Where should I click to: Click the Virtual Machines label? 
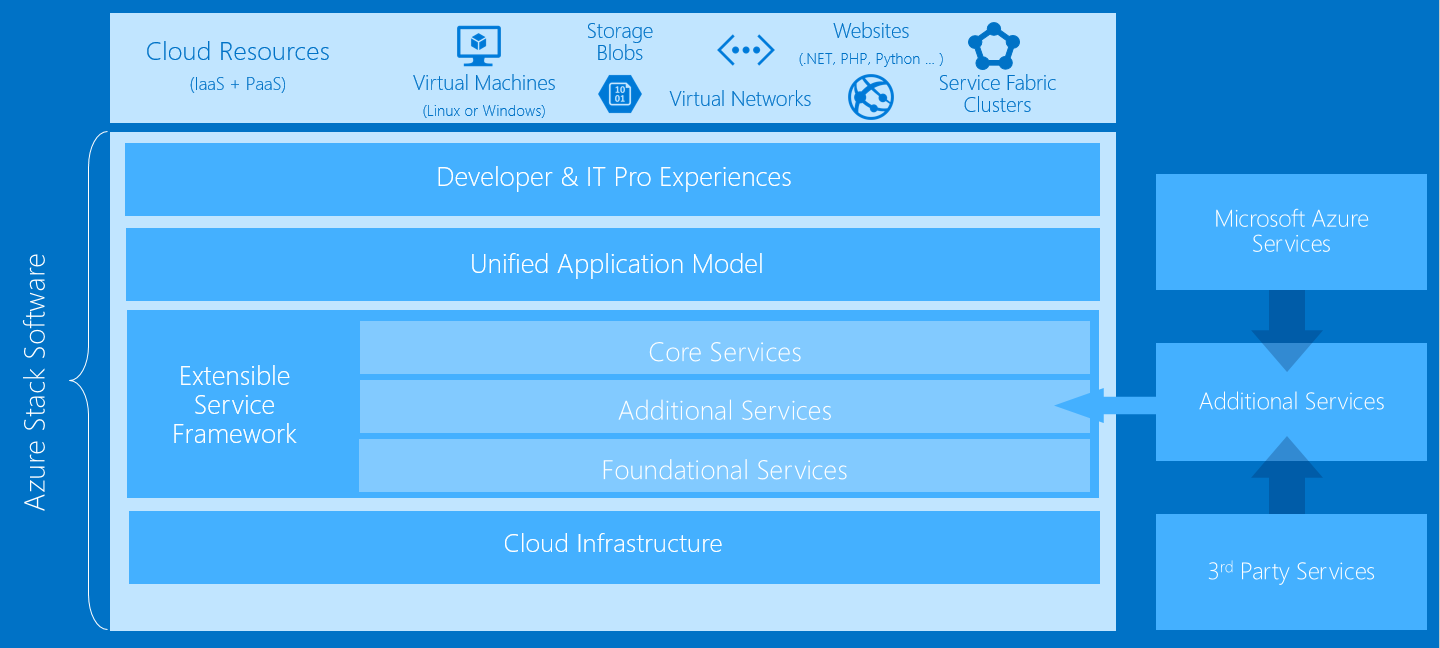tap(484, 83)
